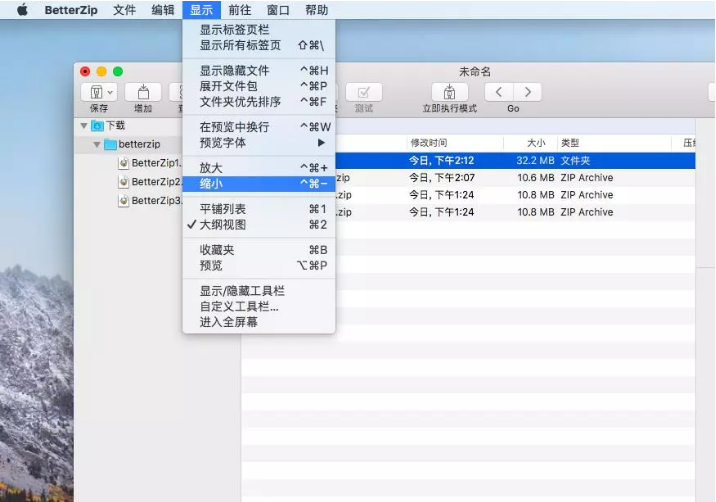Click the betterzip folder icon

click(x=111, y=144)
